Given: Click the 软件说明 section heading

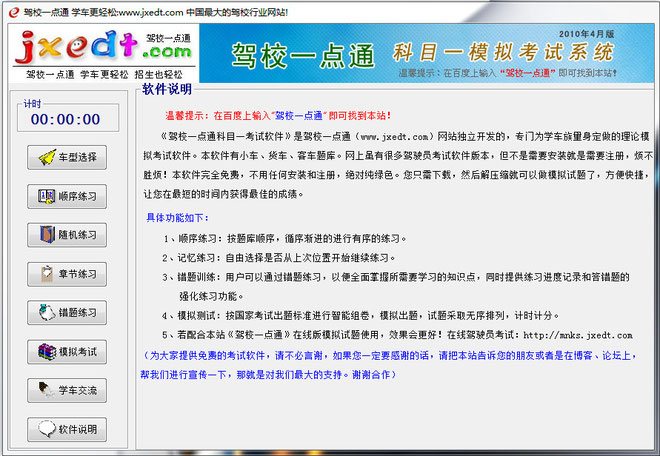Looking at the screenshot, I should coord(167,89).
